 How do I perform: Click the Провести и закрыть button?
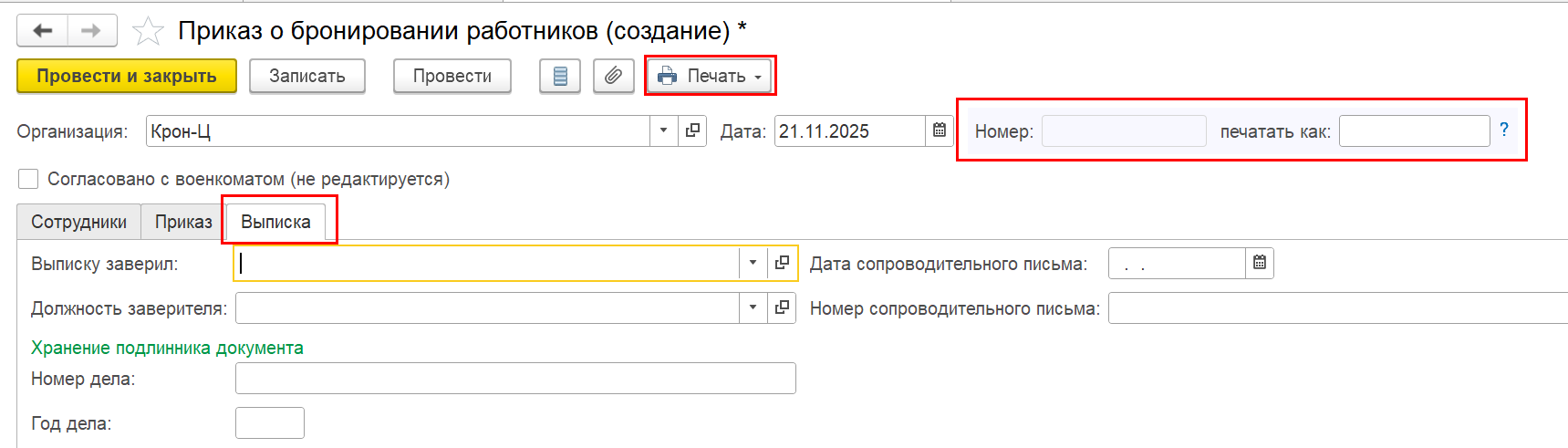pyautogui.click(x=127, y=77)
